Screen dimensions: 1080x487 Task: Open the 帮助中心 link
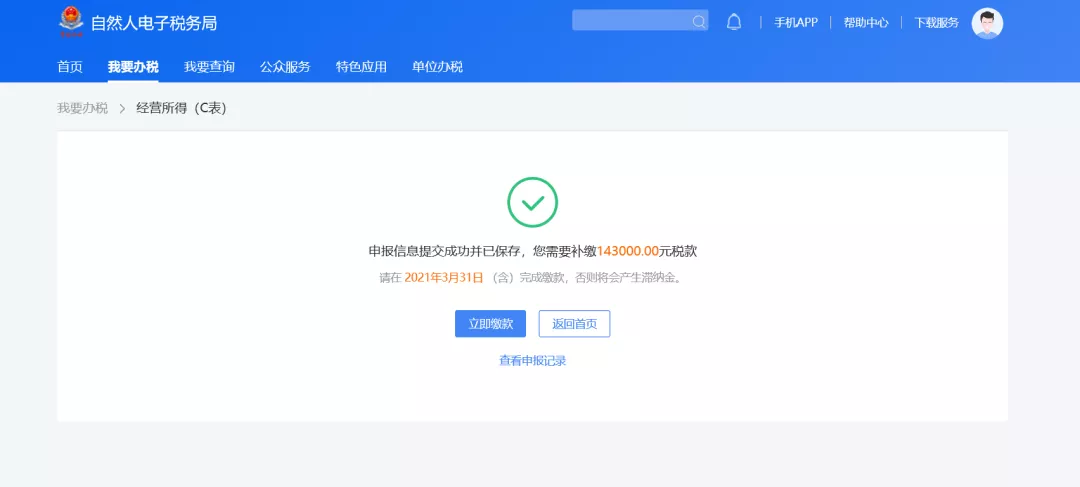tap(866, 22)
